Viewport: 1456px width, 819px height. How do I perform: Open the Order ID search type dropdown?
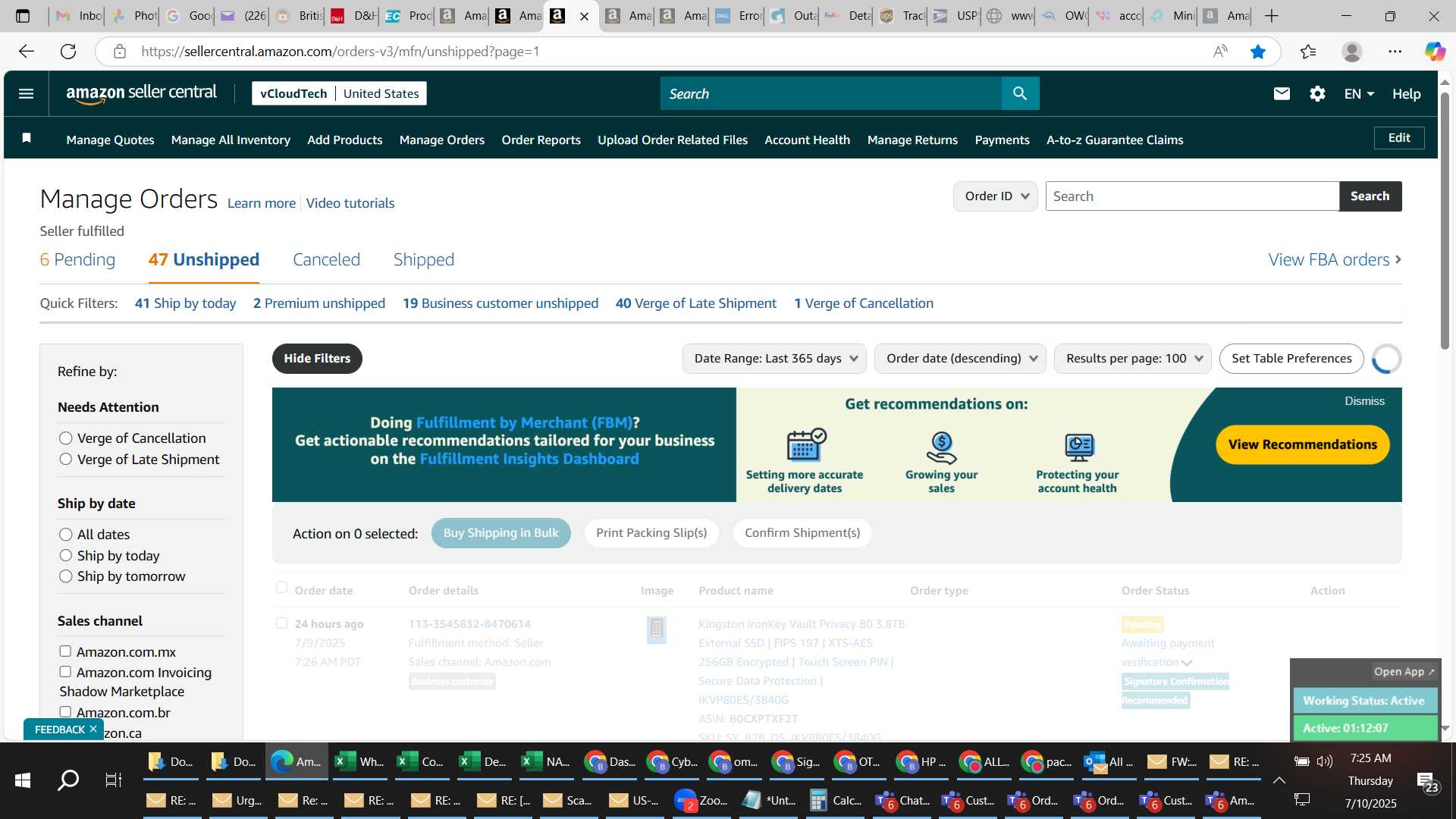pos(996,196)
